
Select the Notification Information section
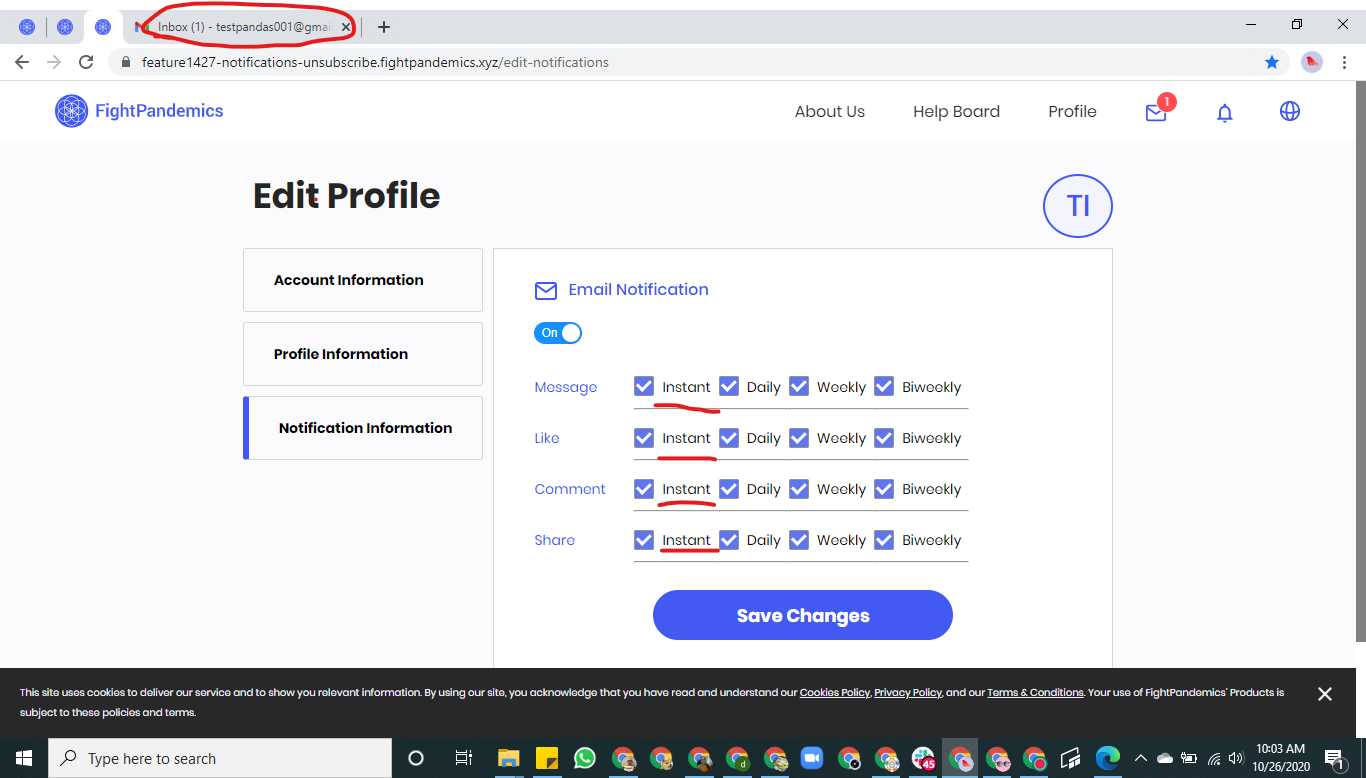(363, 428)
